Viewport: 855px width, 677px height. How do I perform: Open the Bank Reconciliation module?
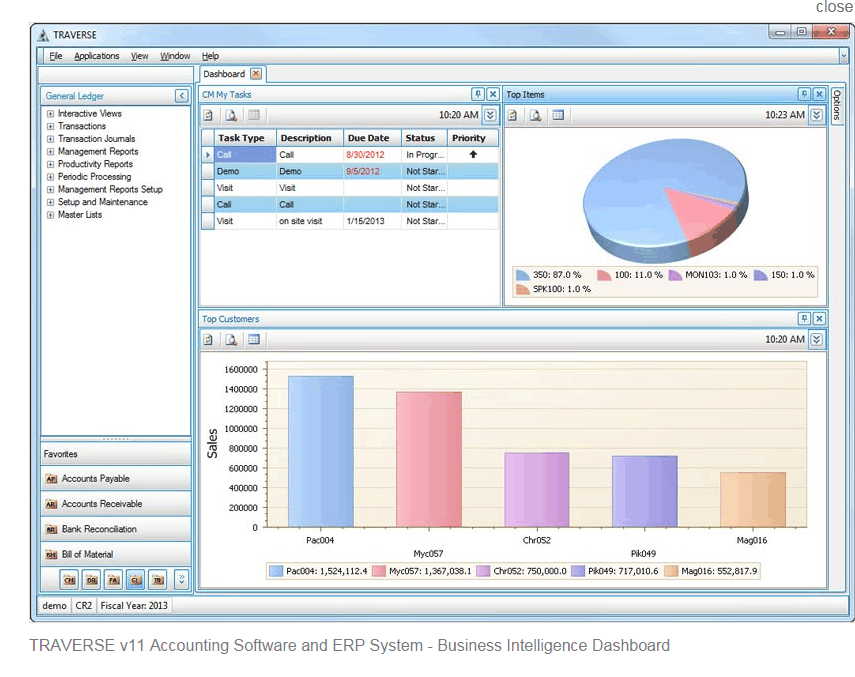116,529
